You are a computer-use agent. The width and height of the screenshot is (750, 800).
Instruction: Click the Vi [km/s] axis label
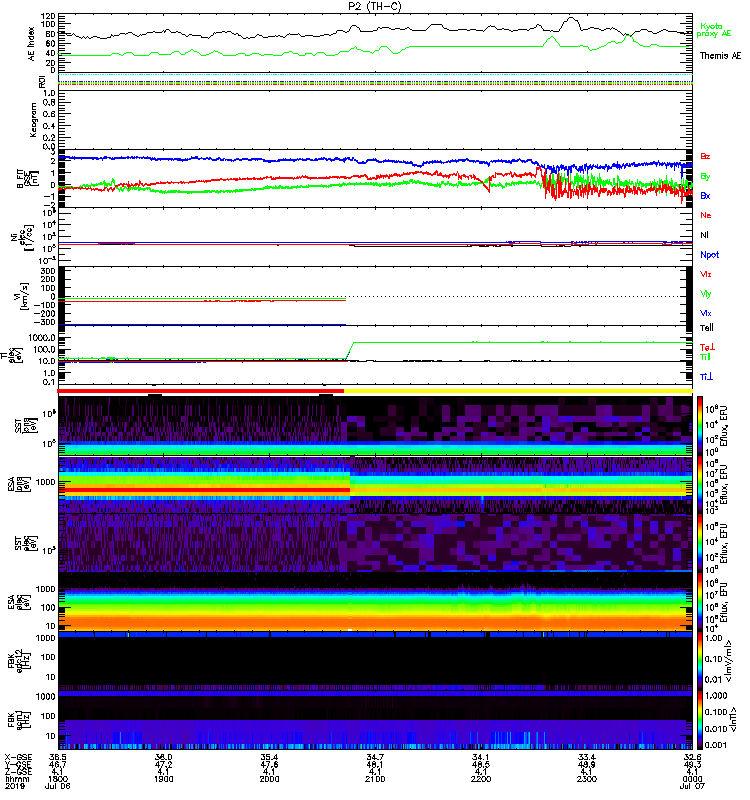(x=23, y=296)
